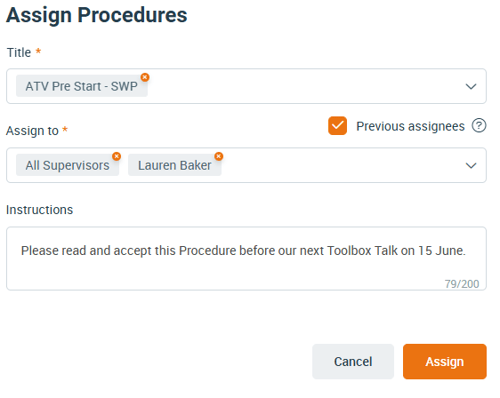Screen dimensions: 500x398
Task: Select the Lauren Baker chip
Action: tap(175, 165)
